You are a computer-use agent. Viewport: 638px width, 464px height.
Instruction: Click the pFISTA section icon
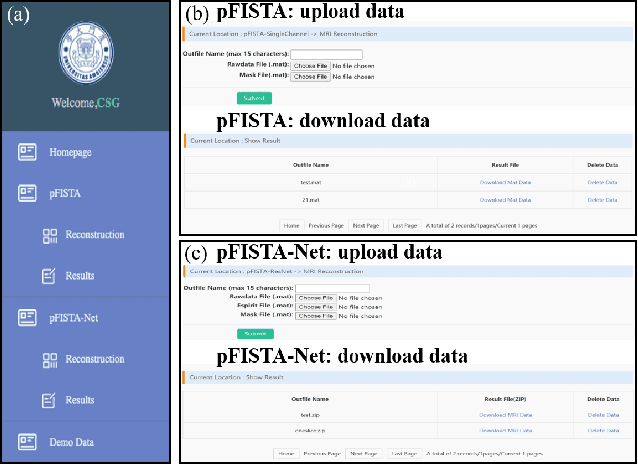(x=27, y=193)
